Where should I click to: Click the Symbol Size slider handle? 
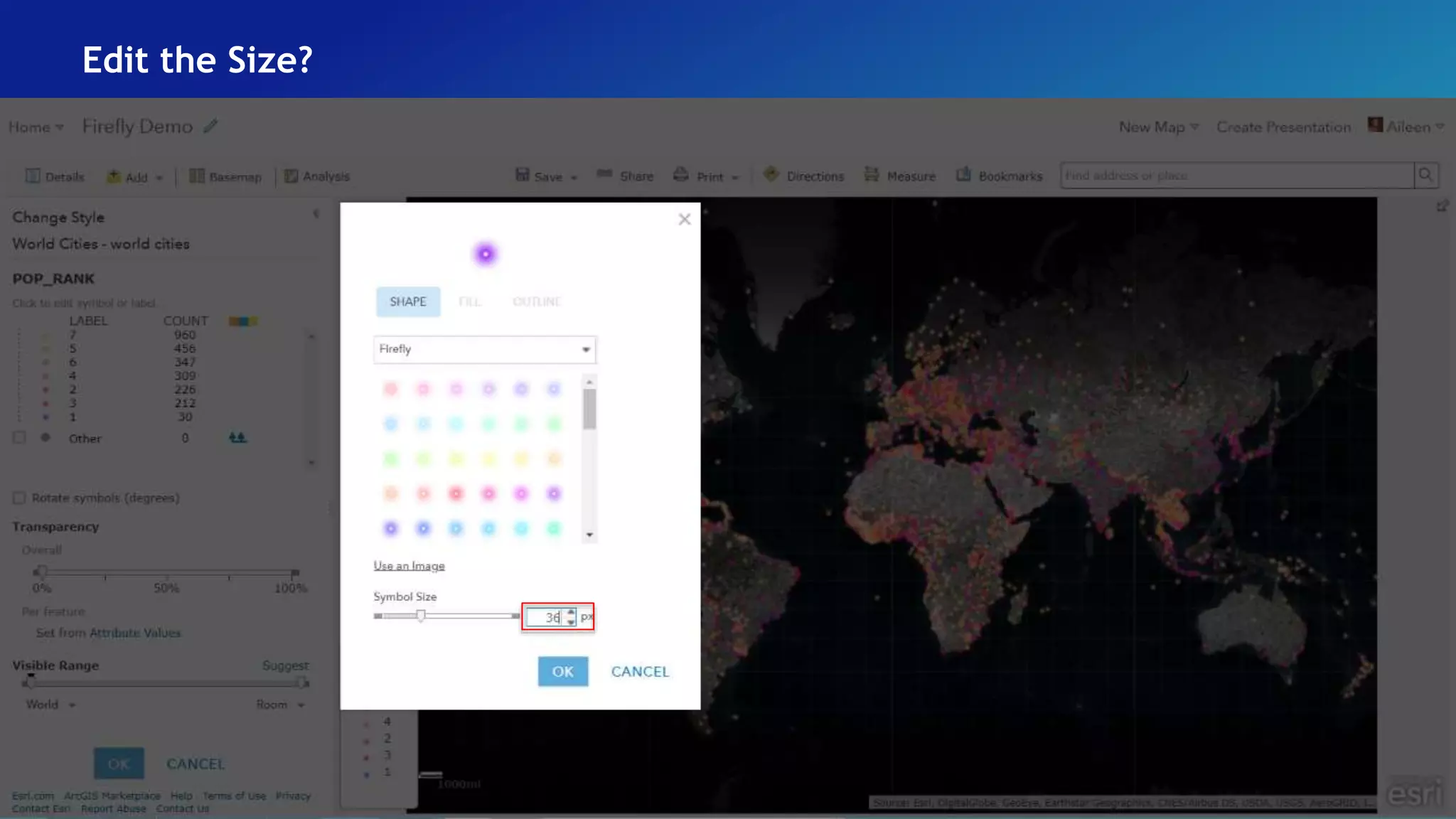(421, 616)
